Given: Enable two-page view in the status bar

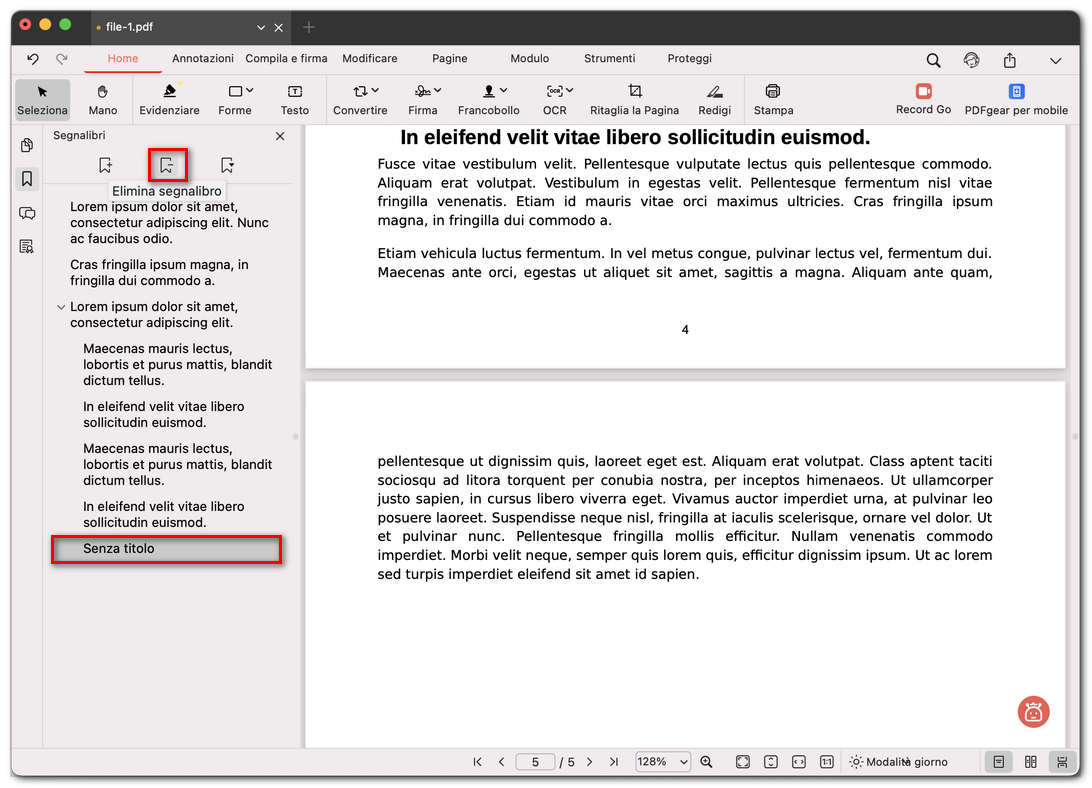Looking at the screenshot, I should point(1030,761).
